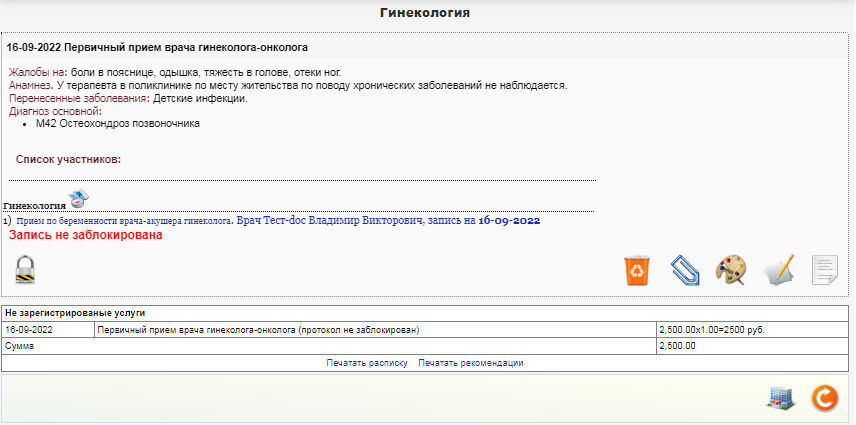This screenshot has height=425, width=856.
Task: Click the Запись не заблокирована status text
Action: (x=85, y=237)
